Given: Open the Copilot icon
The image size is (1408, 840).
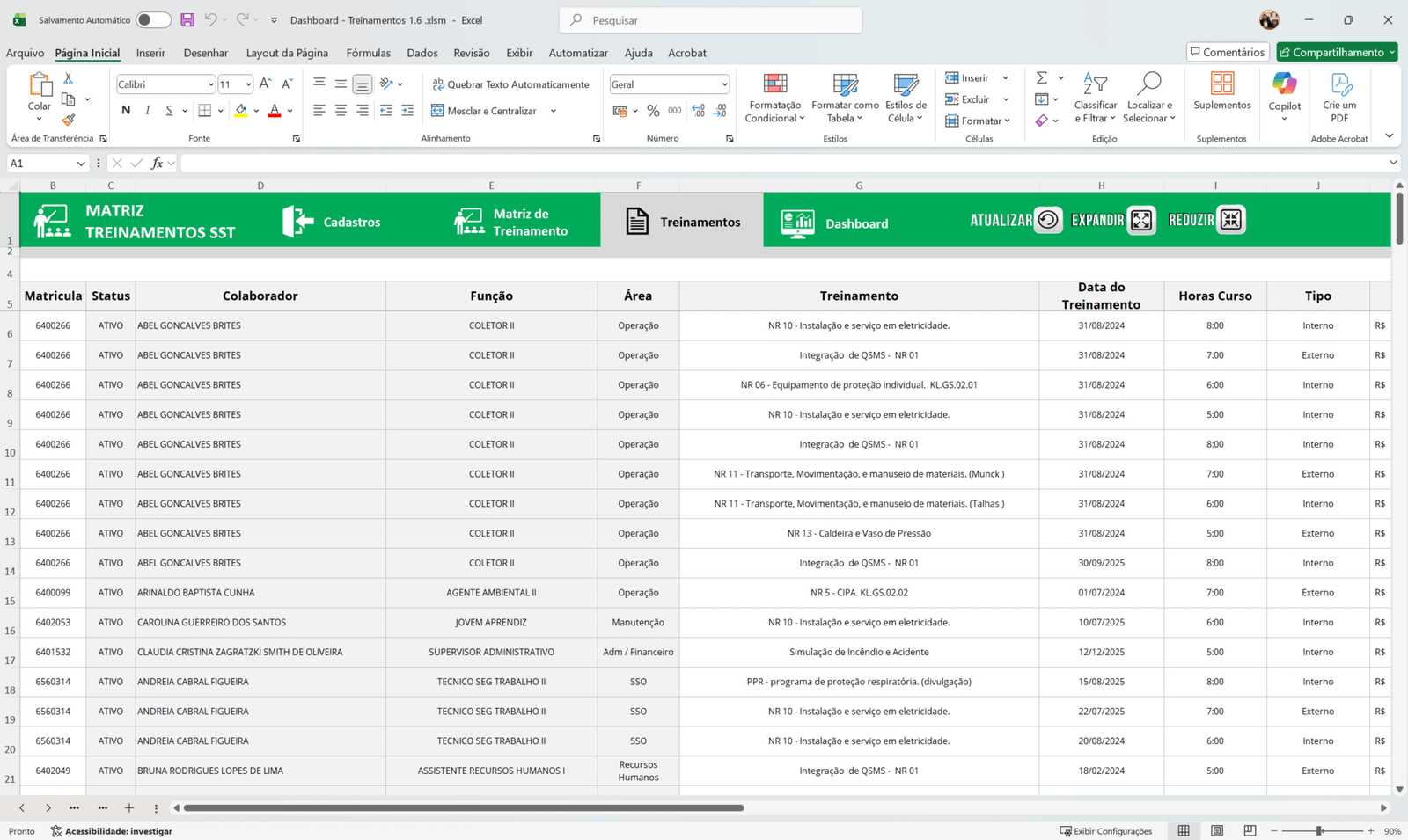Looking at the screenshot, I should (x=1284, y=97).
